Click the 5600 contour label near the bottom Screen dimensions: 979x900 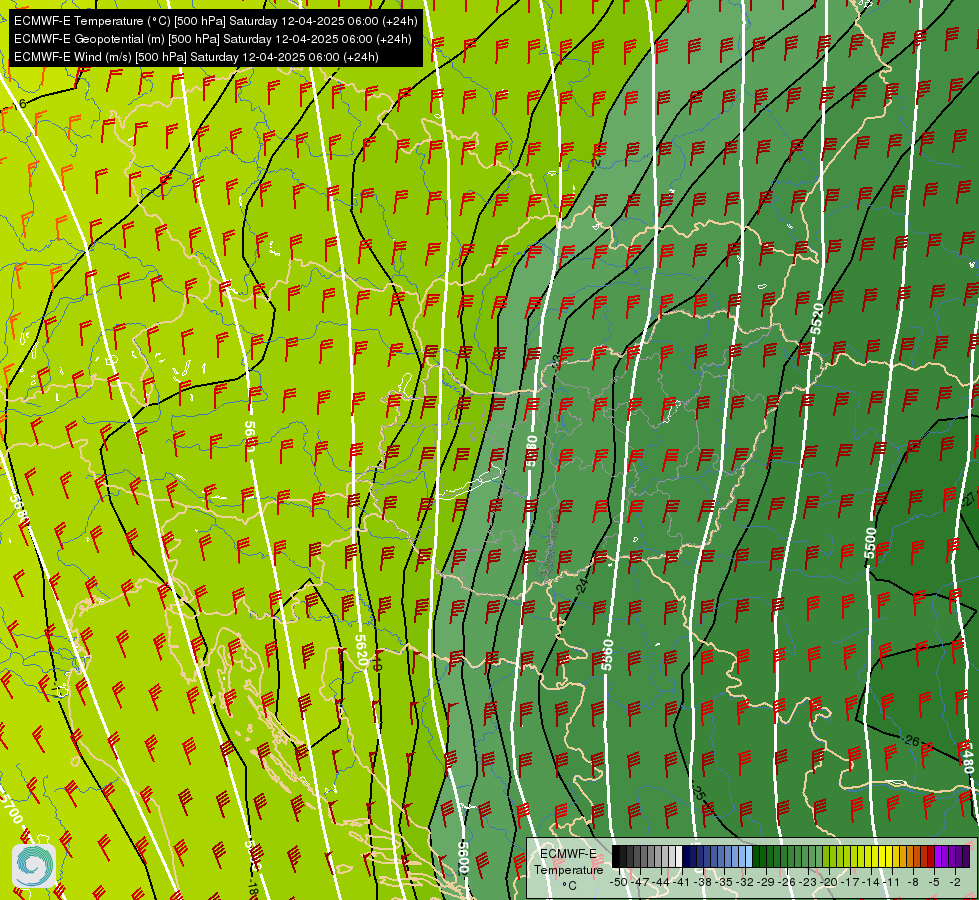tap(463, 858)
